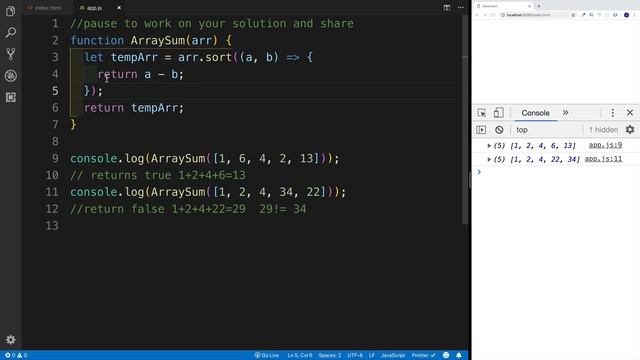This screenshot has height=360, width=640.
Task: Expand the [1, 2, 4, 22, 34] array
Action: pyautogui.click(x=489, y=159)
